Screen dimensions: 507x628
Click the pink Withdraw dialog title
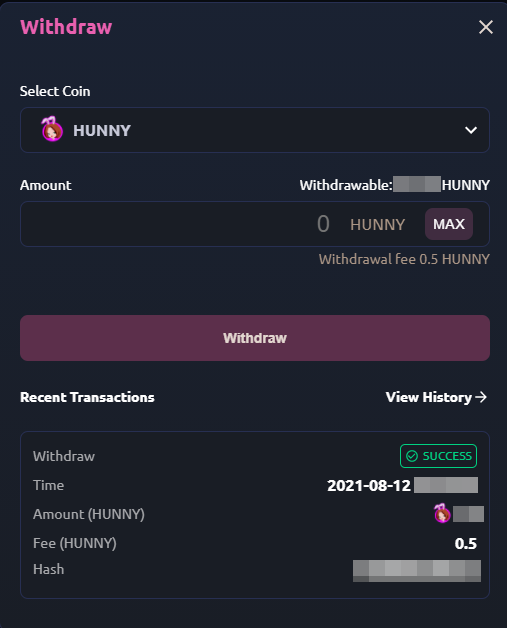66,27
